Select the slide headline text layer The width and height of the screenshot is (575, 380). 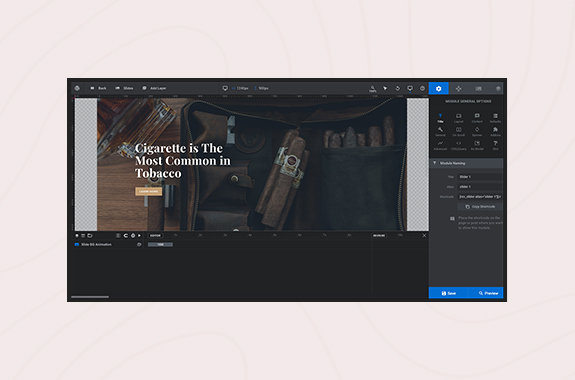(x=183, y=161)
